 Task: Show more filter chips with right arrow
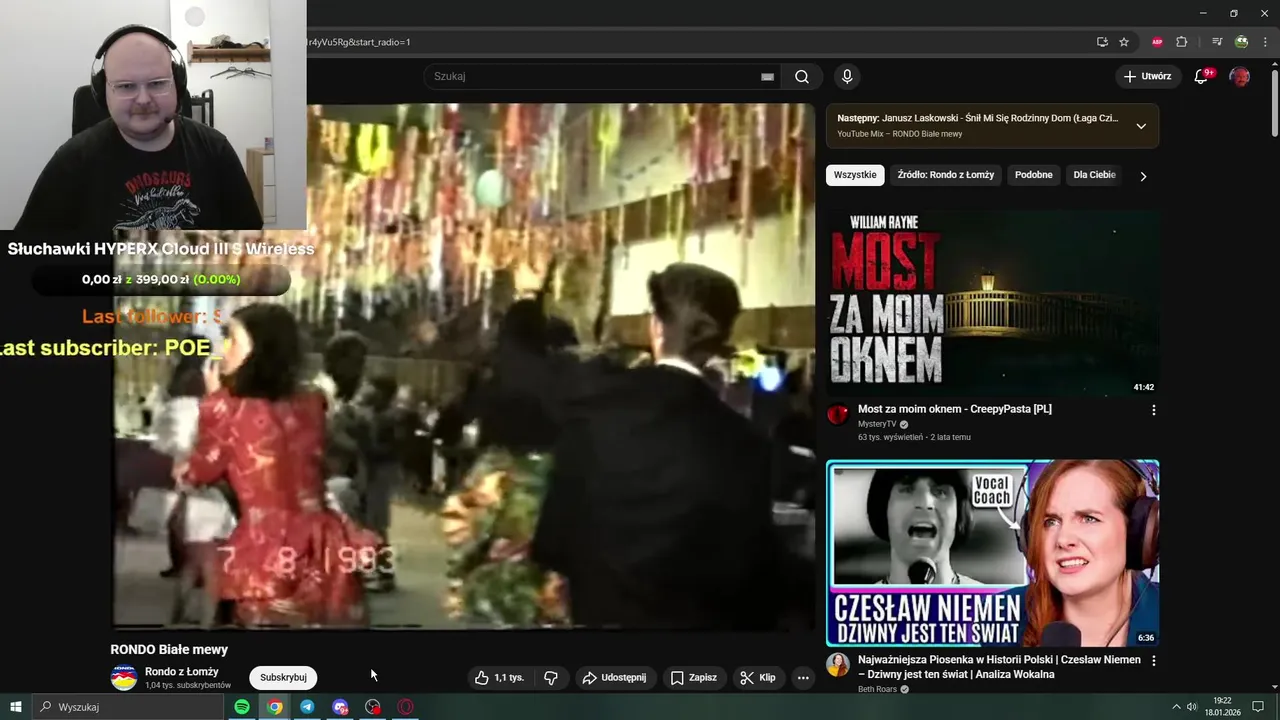[x=1143, y=176]
